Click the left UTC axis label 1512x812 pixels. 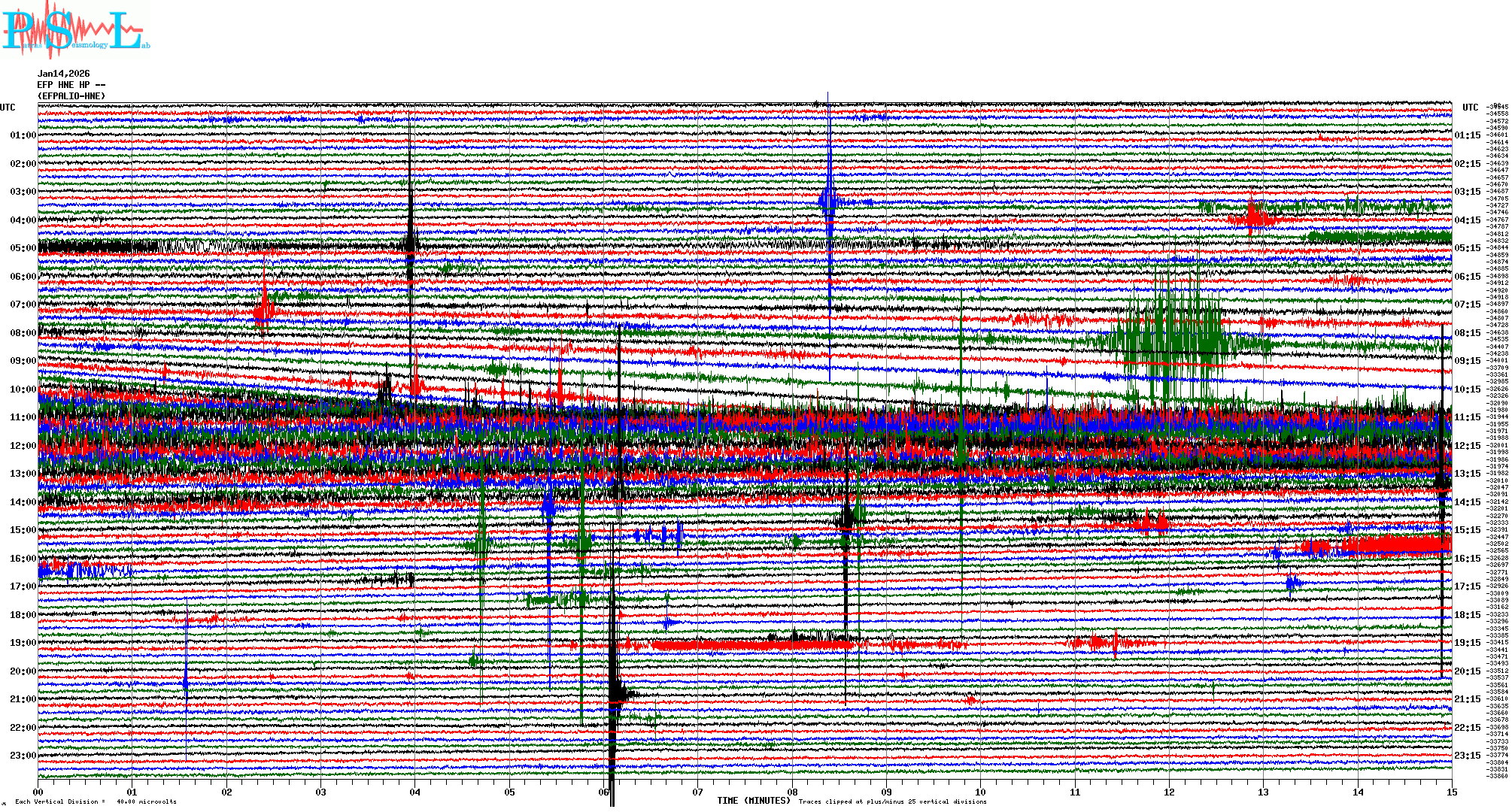click(8, 108)
